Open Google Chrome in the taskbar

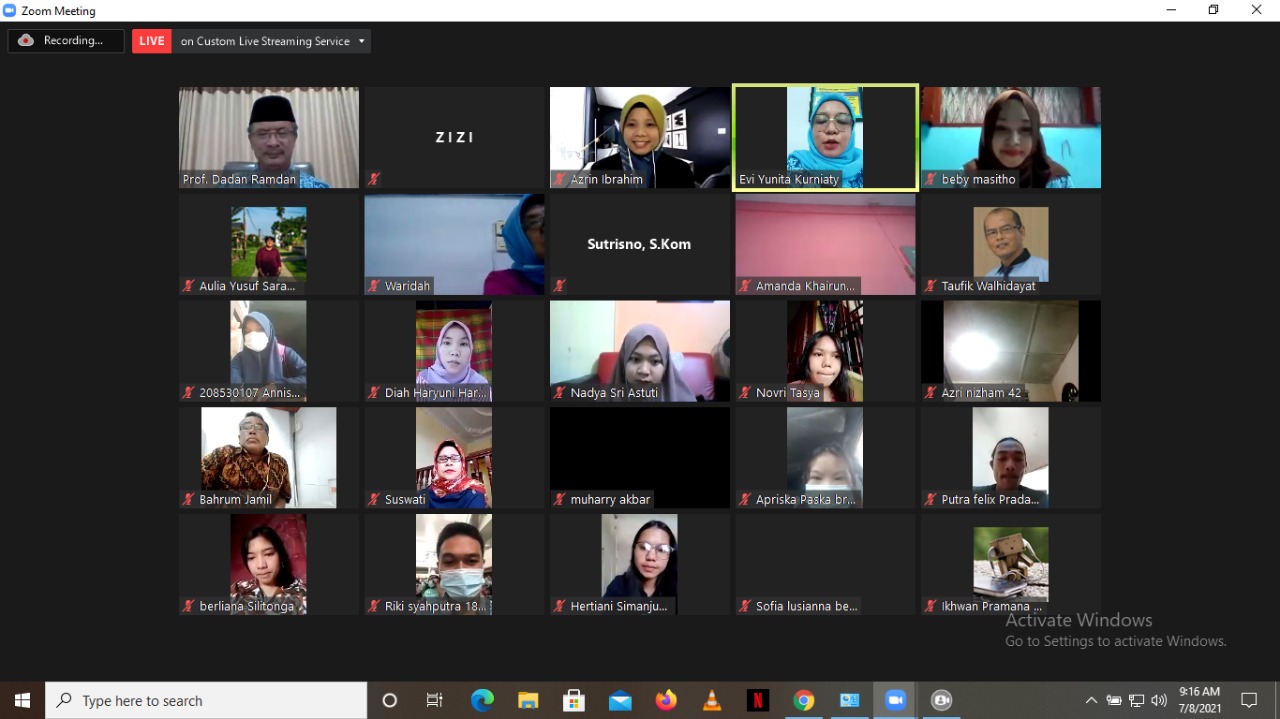(804, 701)
